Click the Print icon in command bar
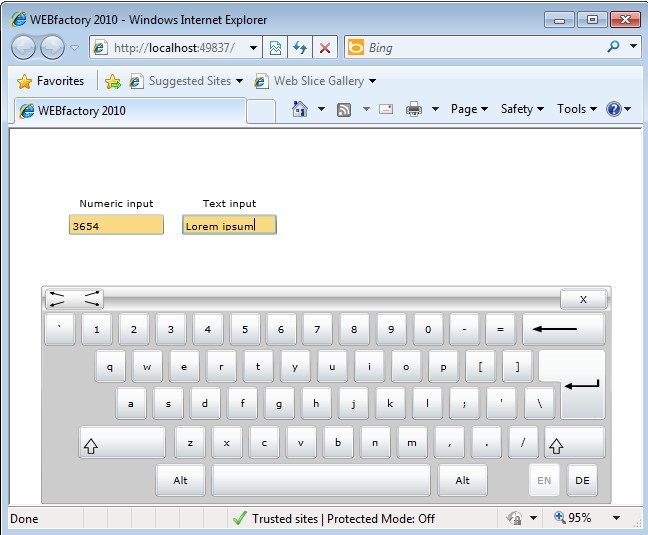 tap(414, 109)
